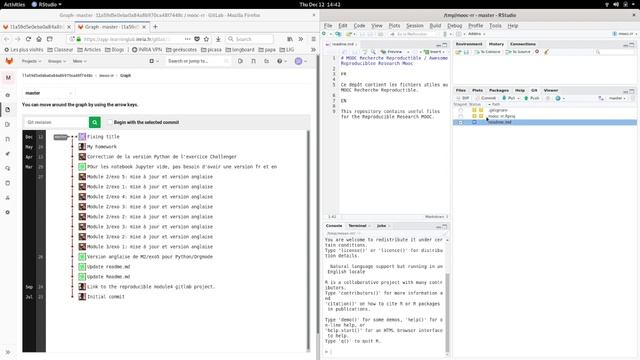Click Preview in the editor toolbar
640x360 pixels.
[391, 52]
